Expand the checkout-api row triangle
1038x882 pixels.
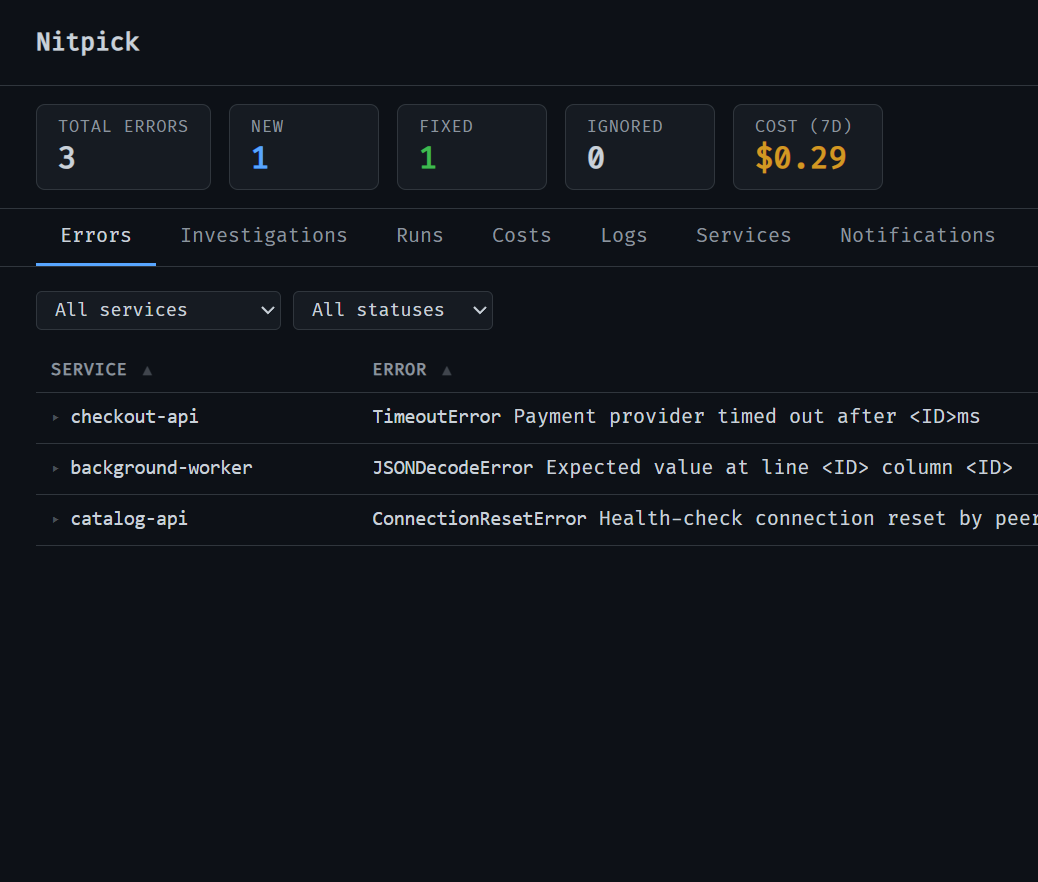tap(56, 418)
